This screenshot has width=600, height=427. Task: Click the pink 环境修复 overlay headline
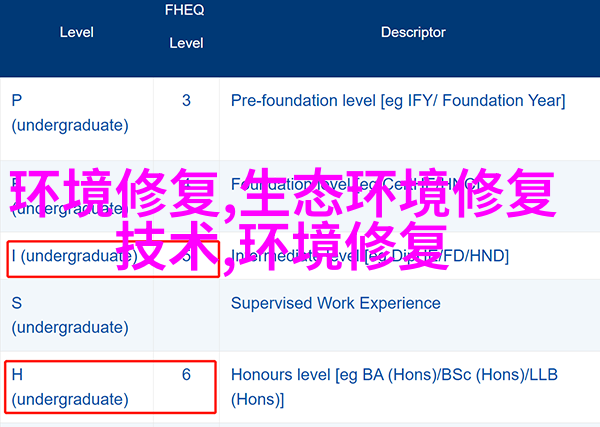point(113,193)
